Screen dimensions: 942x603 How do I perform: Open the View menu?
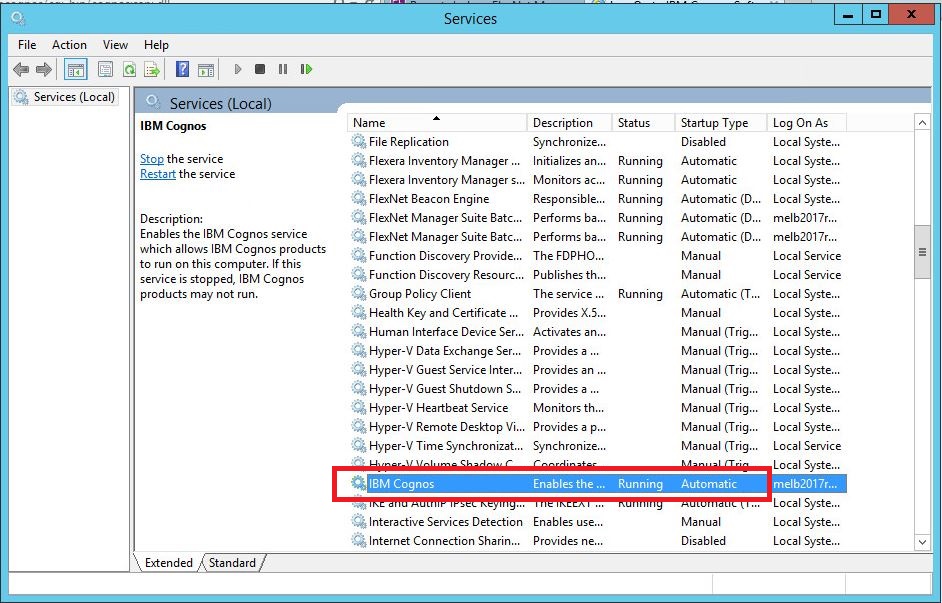[x=115, y=45]
